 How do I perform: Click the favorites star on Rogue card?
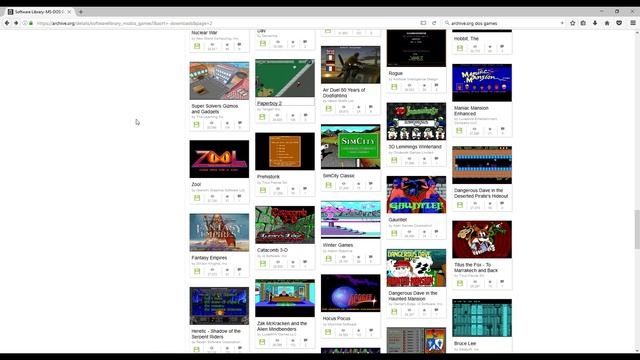coord(424,86)
